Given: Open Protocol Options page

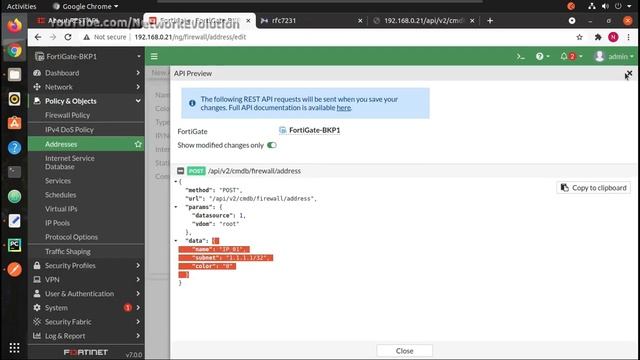Looking at the screenshot, I should coord(71,237).
